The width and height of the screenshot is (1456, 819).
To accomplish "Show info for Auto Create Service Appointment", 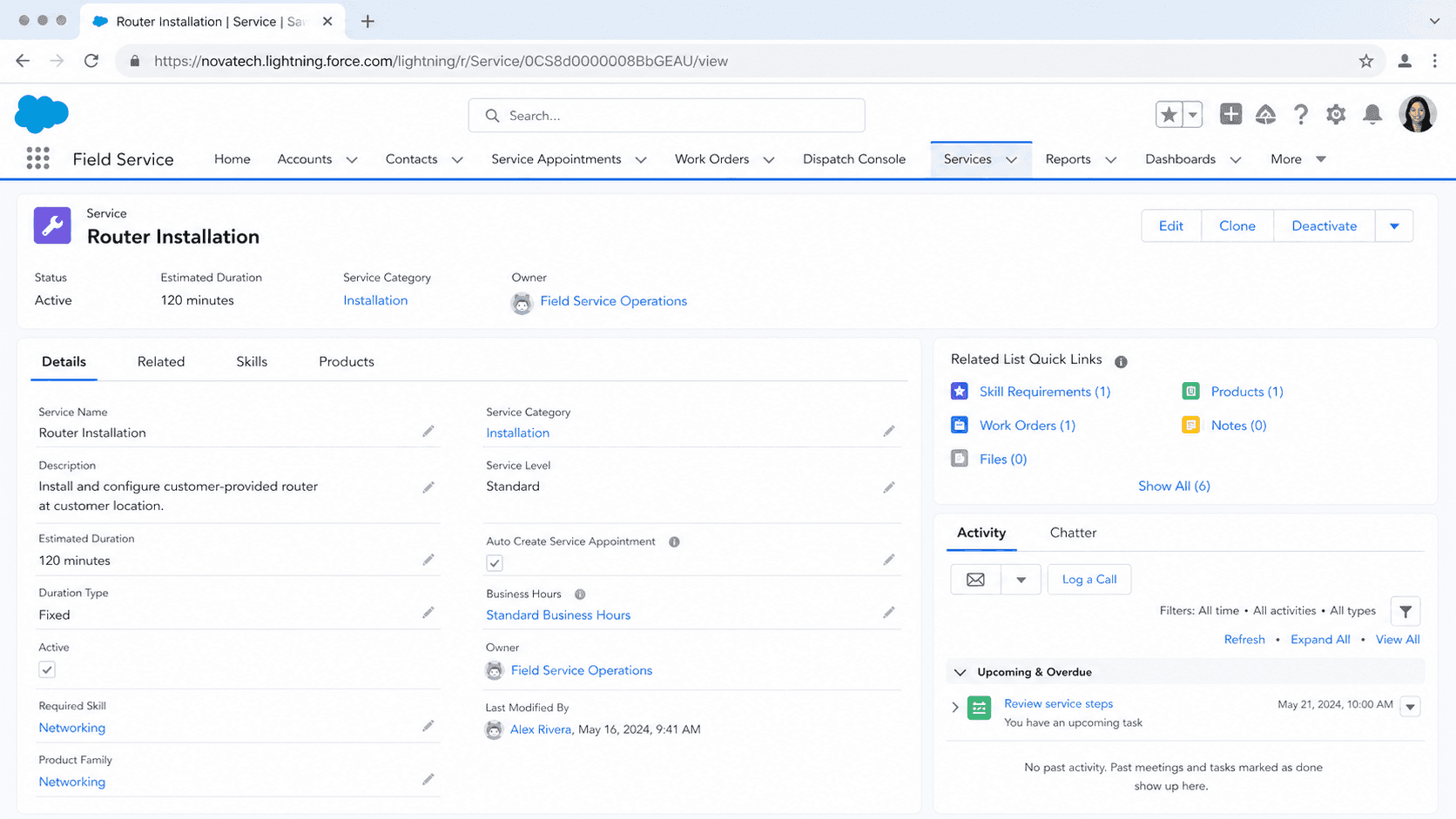I will tap(674, 541).
